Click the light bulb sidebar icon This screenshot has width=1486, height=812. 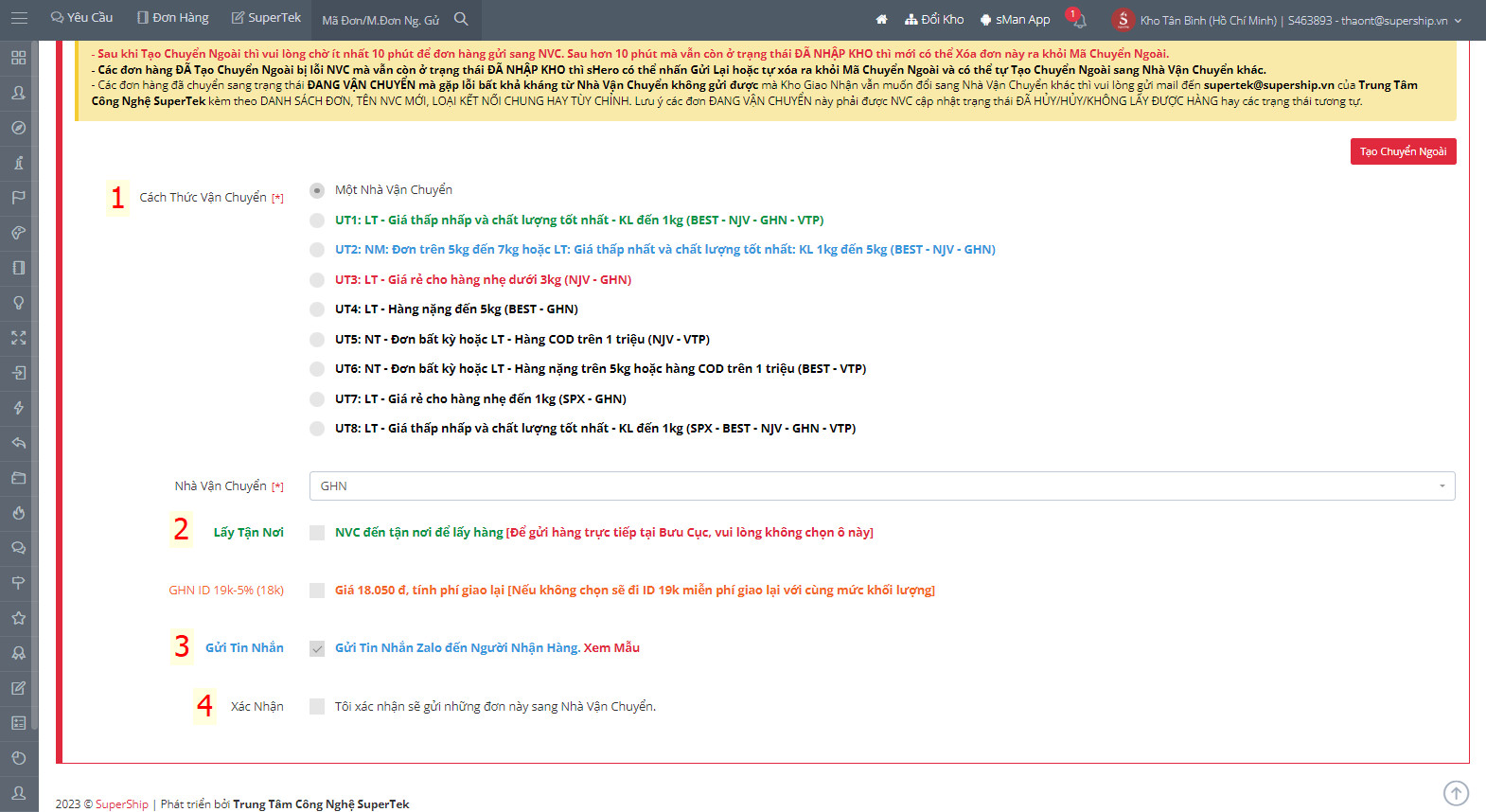[x=18, y=303]
